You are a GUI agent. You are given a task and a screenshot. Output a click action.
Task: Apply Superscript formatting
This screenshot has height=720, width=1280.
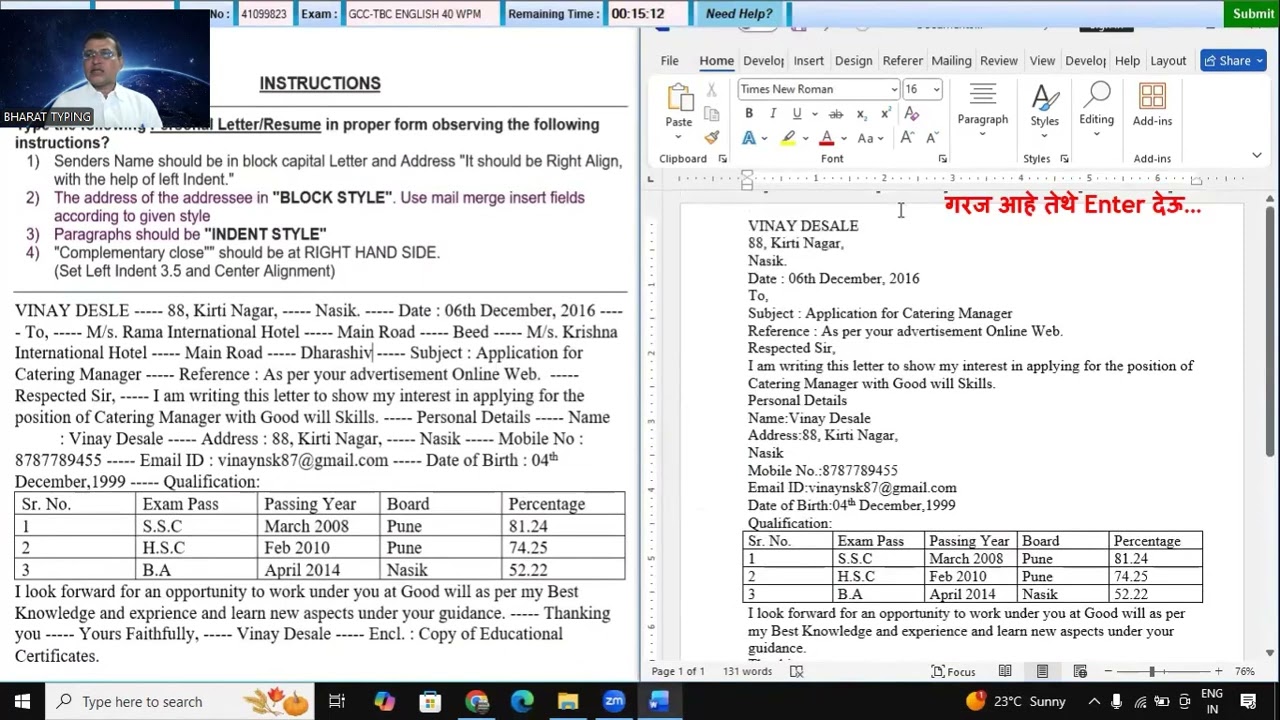[885, 114]
